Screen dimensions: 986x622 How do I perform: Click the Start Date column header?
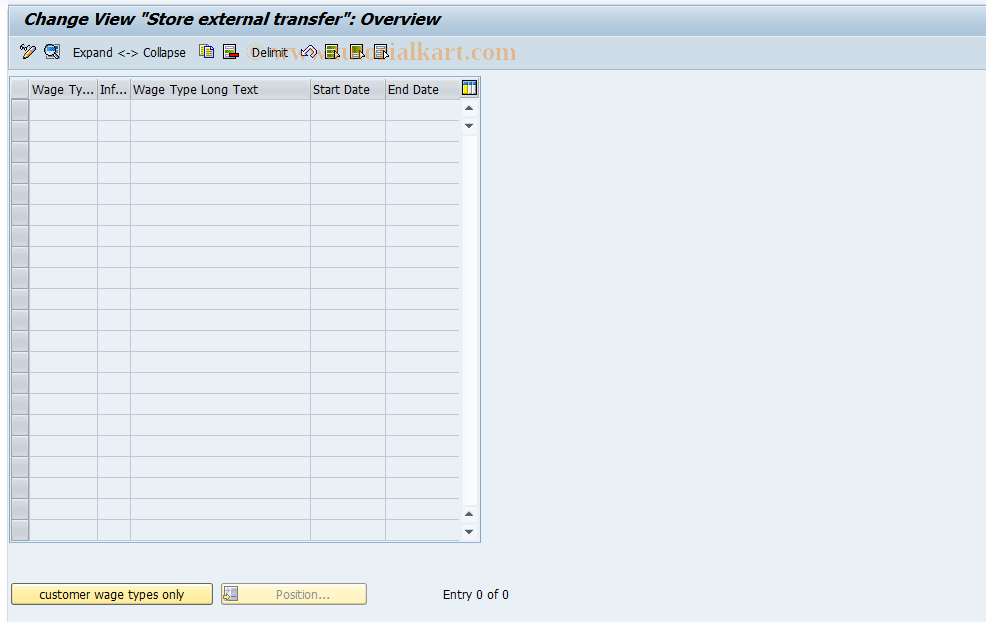(x=348, y=89)
